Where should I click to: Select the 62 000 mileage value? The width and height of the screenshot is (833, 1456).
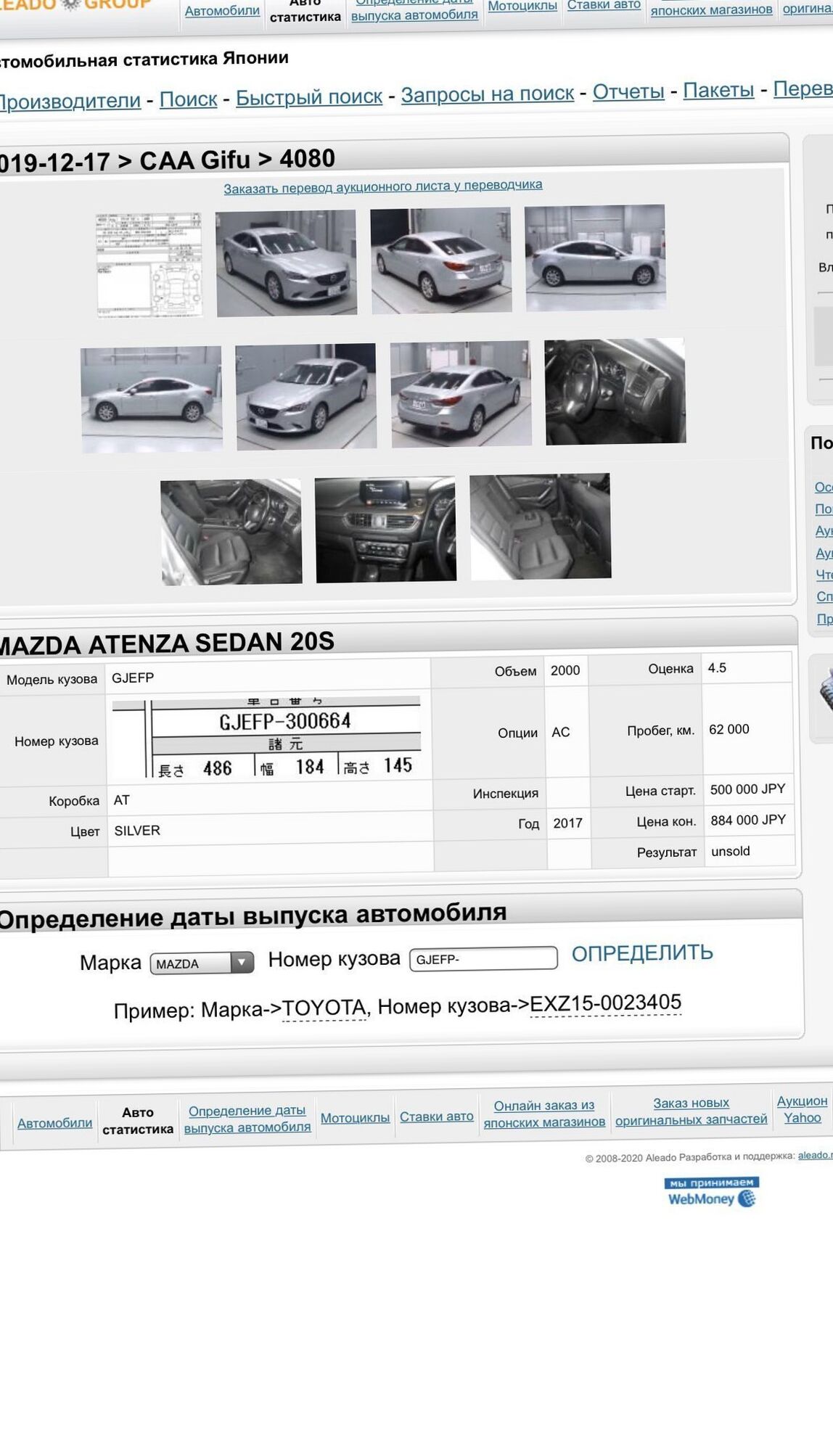[729, 729]
